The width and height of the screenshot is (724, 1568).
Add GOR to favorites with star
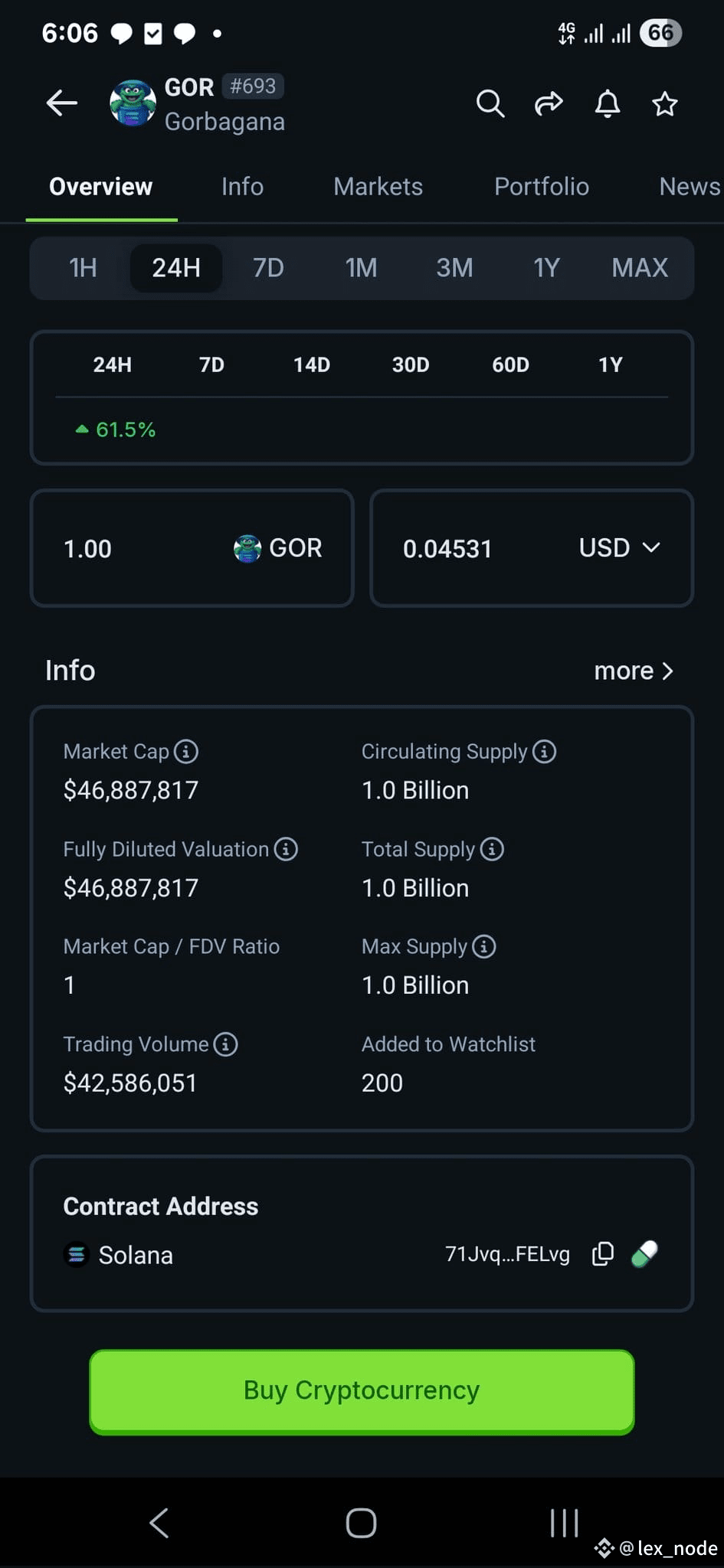click(665, 103)
